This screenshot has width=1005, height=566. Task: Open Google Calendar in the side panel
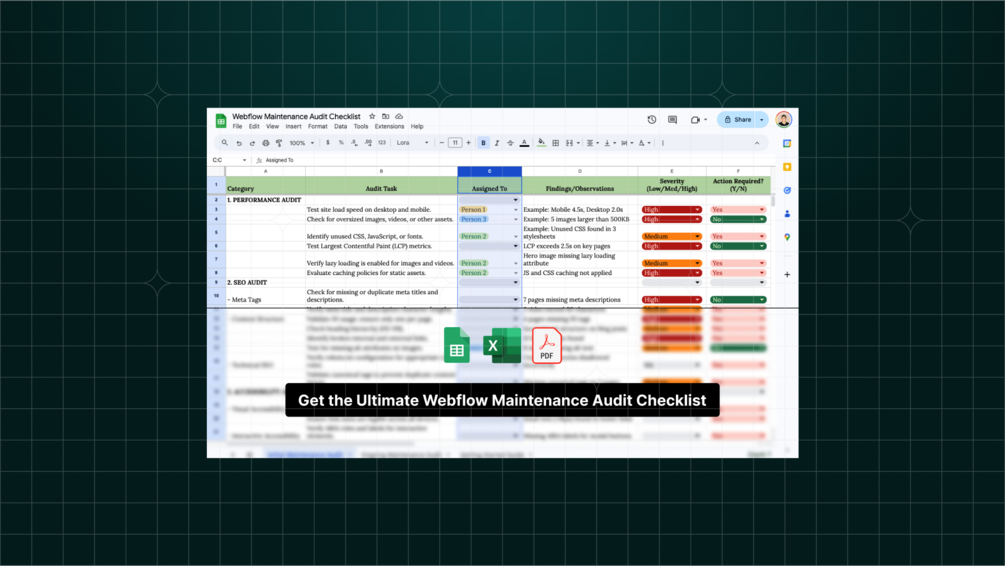(x=787, y=144)
